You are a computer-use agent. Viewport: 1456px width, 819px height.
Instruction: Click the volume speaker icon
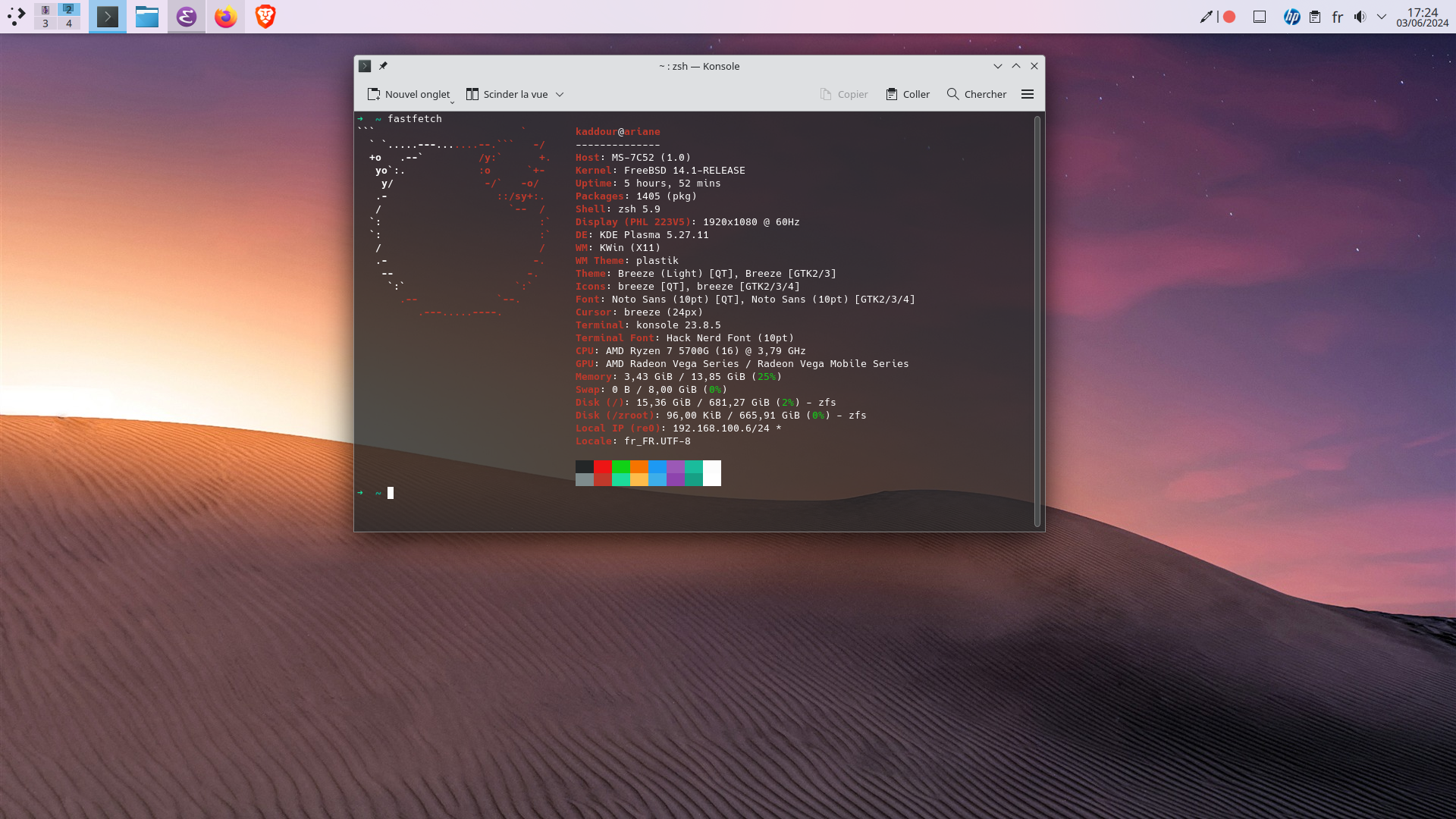(x=1360, y=17)
